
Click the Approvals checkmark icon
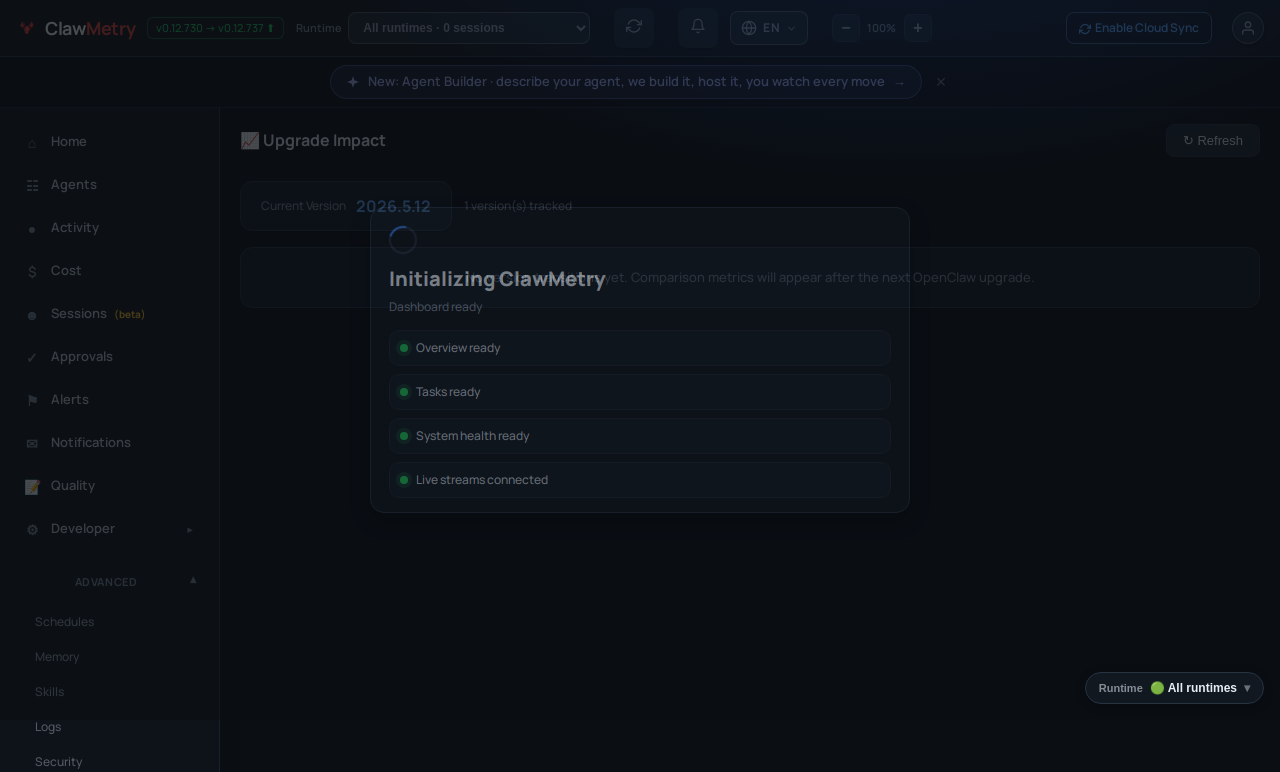[x=32, y=358]
